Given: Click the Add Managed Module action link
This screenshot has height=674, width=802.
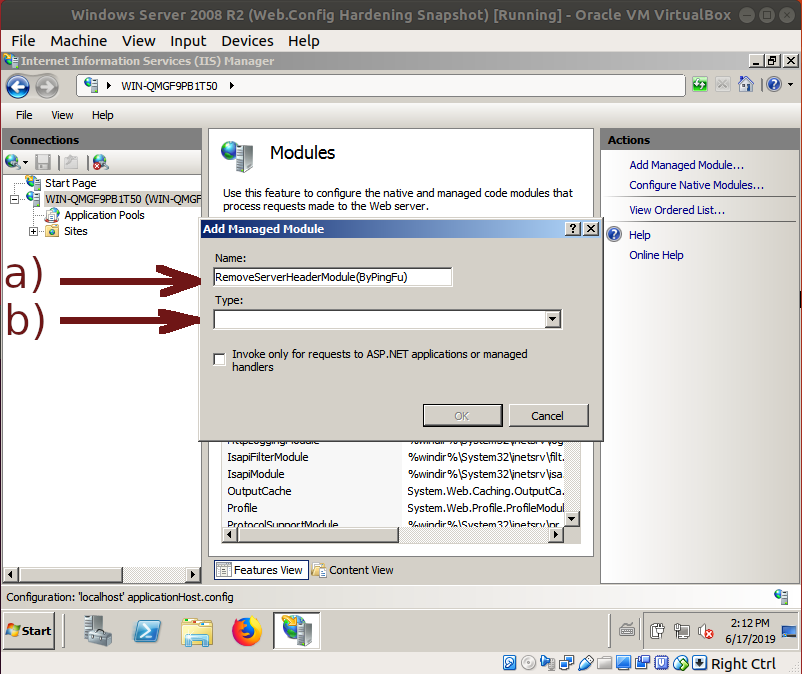Looking at the screenshot, I should [x=686, y=165].
